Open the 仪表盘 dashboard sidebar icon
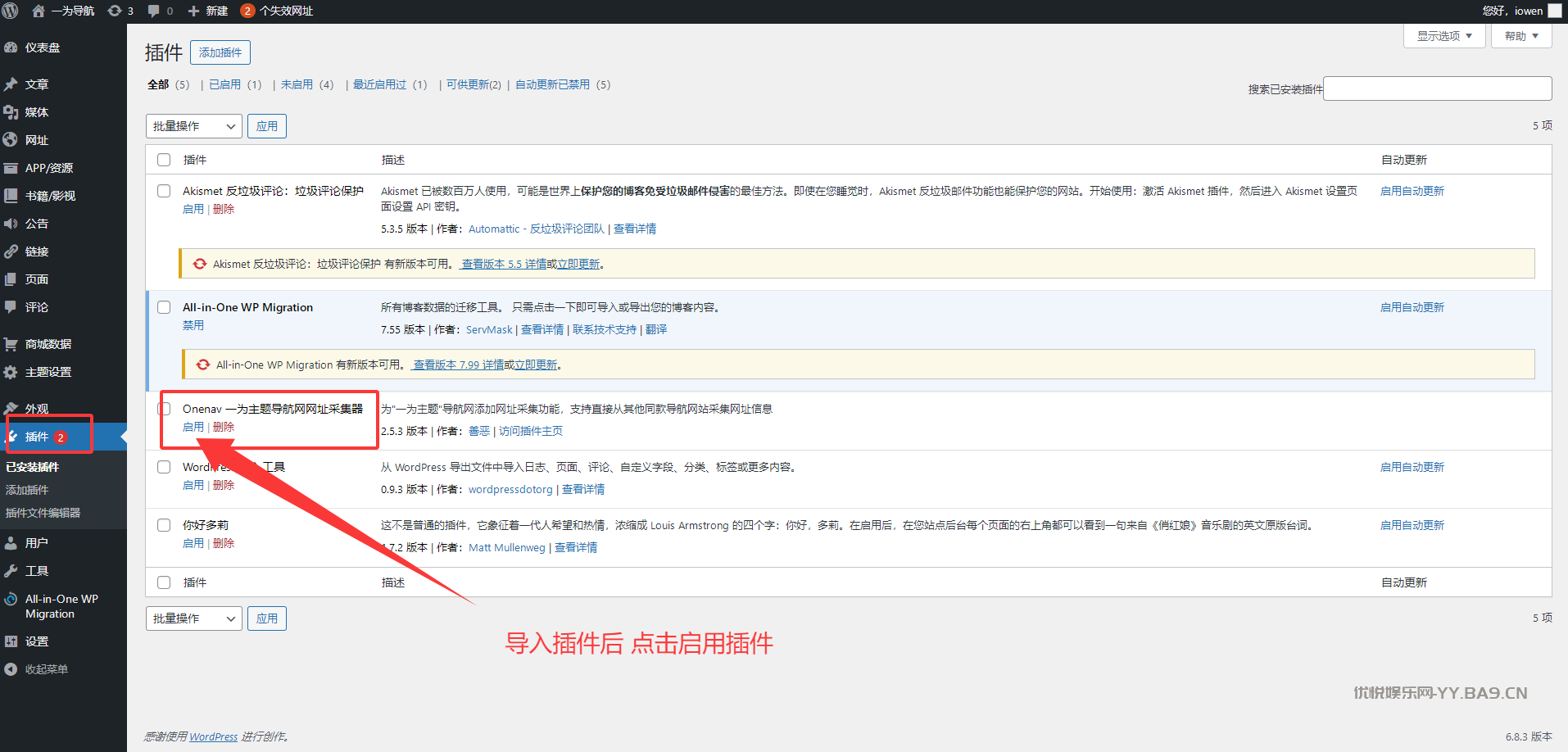The height and width of the screenshot is (752, 1568). pos(11,48)
